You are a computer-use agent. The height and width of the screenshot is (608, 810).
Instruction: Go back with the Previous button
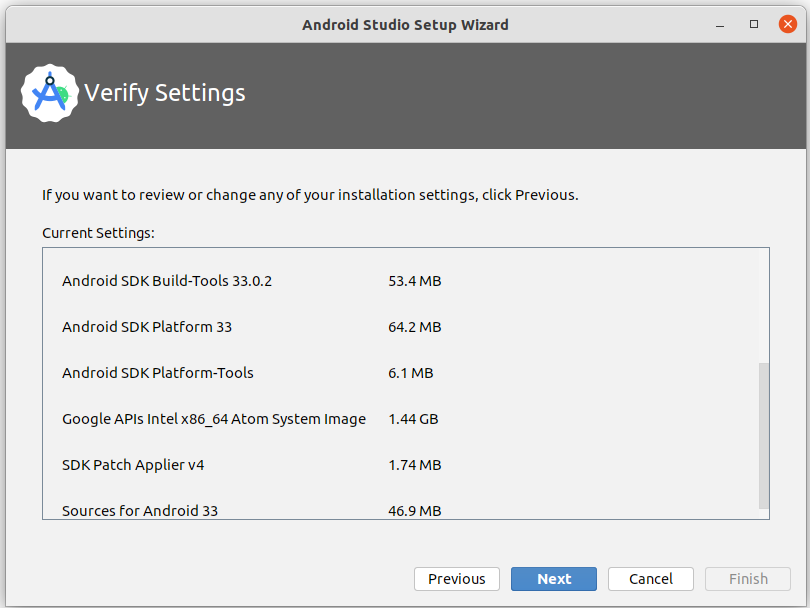coord(456,579)
